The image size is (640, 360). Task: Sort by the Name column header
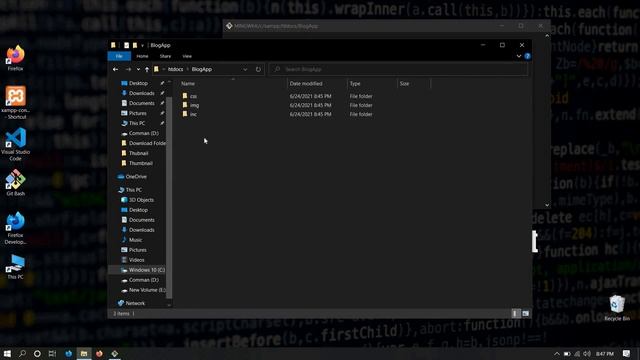pyautogui.click(x=233, y=84)
